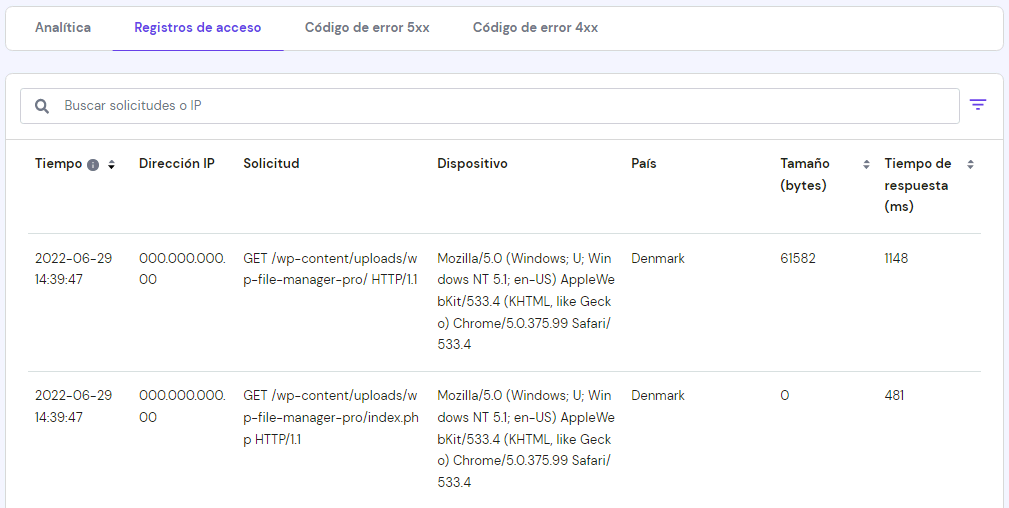Click the 61582 size value
Image resolution: width=1009 pixels, height=508 pixels.
[798, 259]
